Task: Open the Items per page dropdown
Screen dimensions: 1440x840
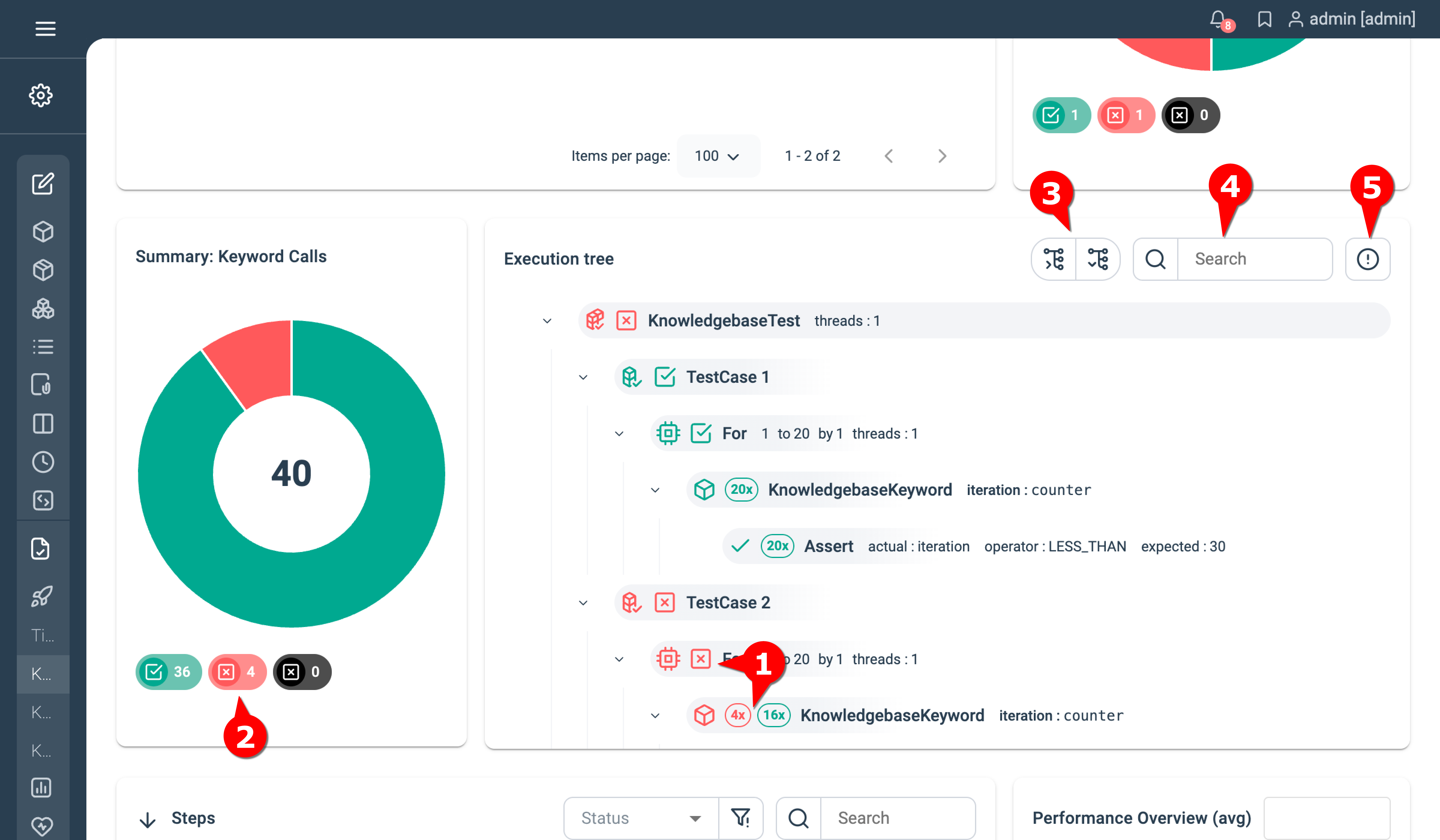Action: click(718, 155)
